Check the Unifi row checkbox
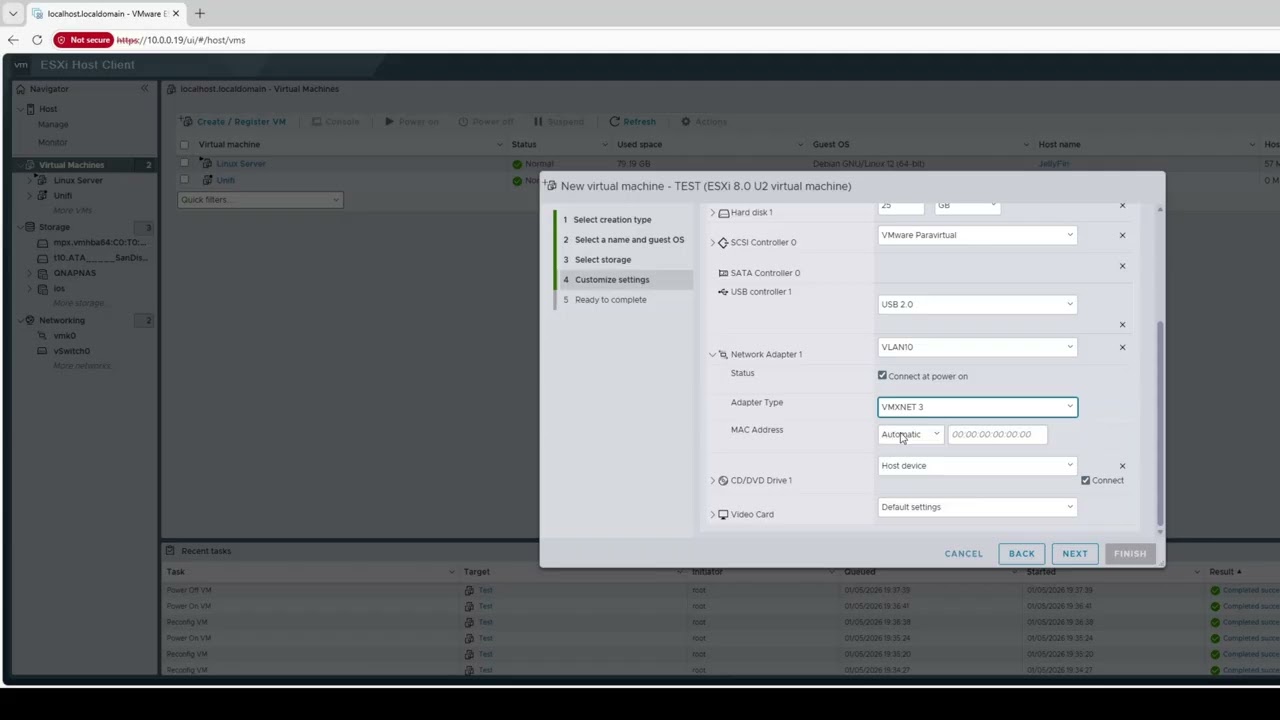 pyautogui.click(x=184, y=180)
